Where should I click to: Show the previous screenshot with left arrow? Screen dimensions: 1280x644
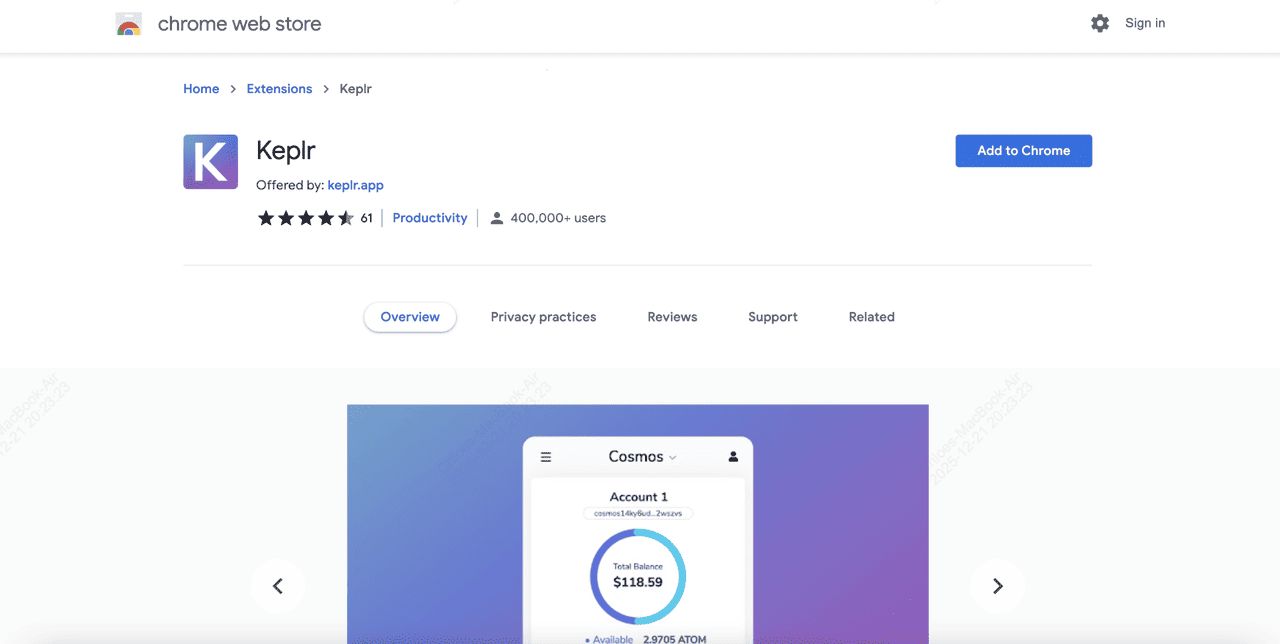coord(278,586)
